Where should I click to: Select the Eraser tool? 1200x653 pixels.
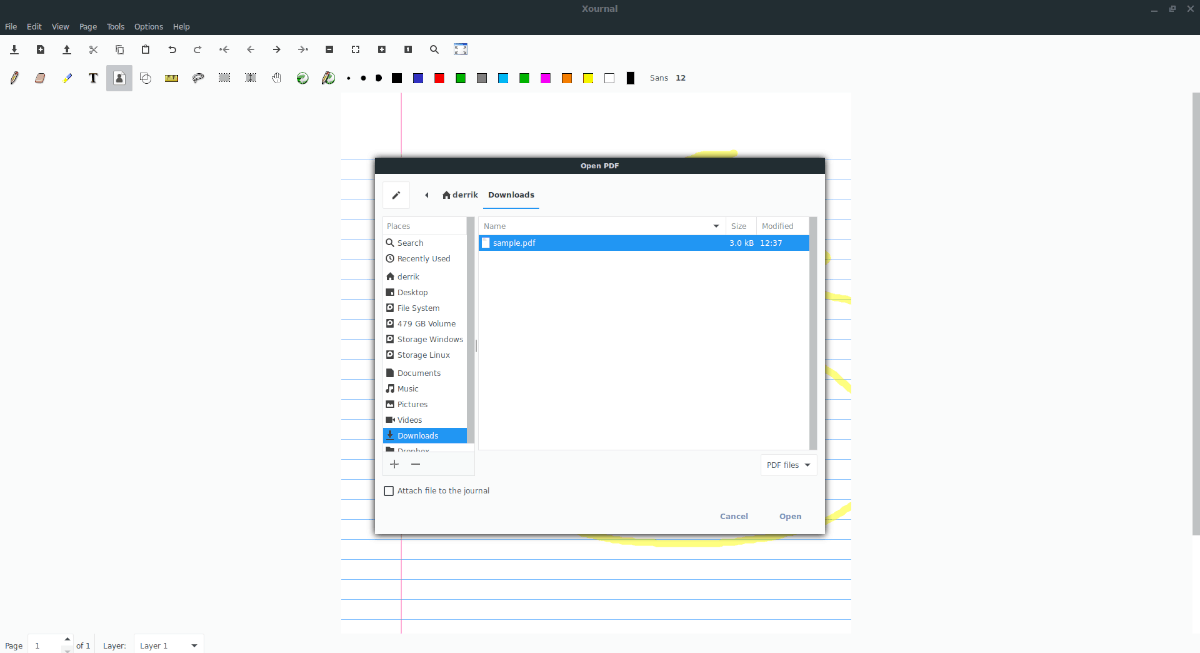(40, 78)
